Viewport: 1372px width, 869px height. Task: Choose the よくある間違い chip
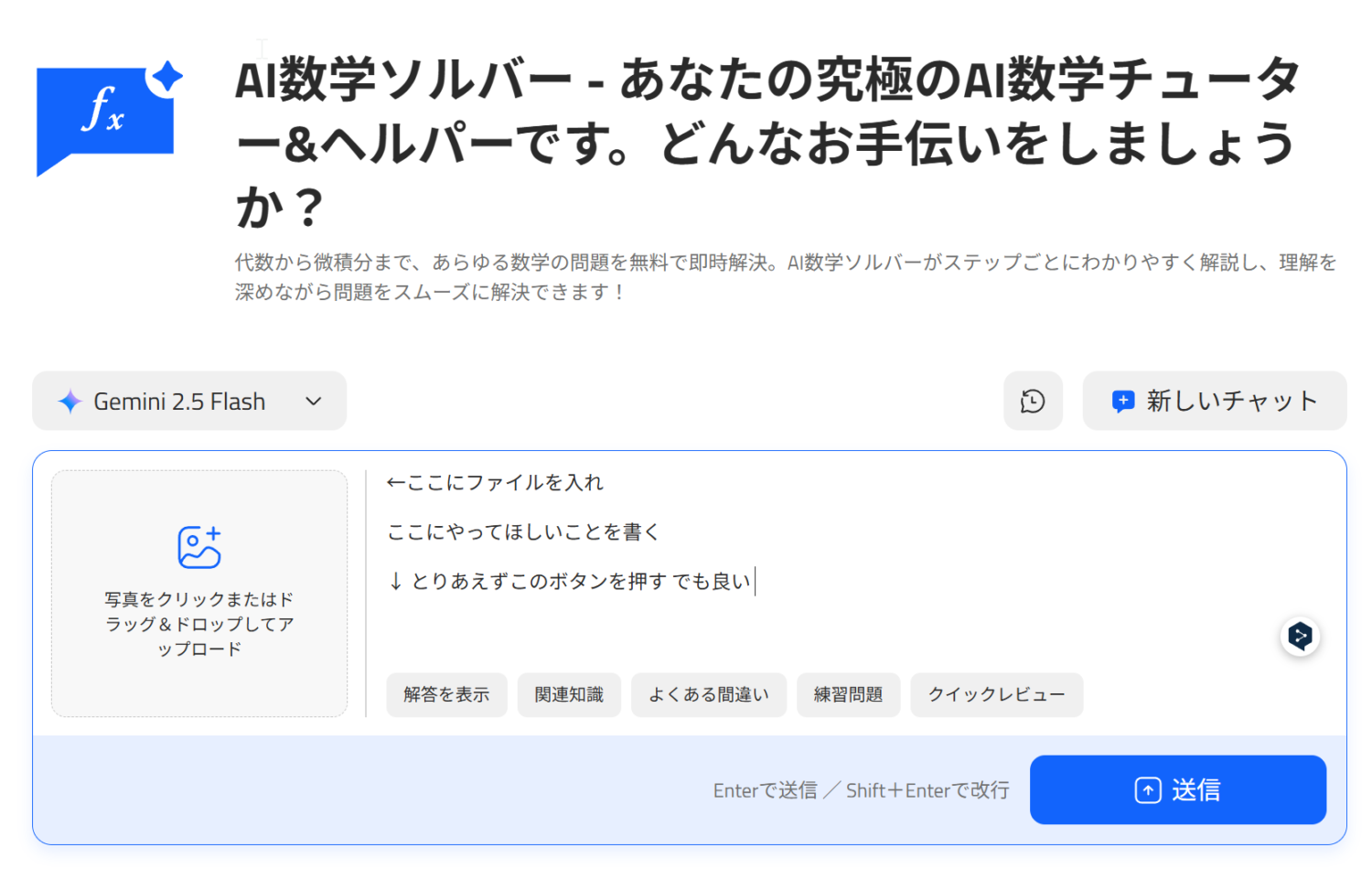pos(709,695)
